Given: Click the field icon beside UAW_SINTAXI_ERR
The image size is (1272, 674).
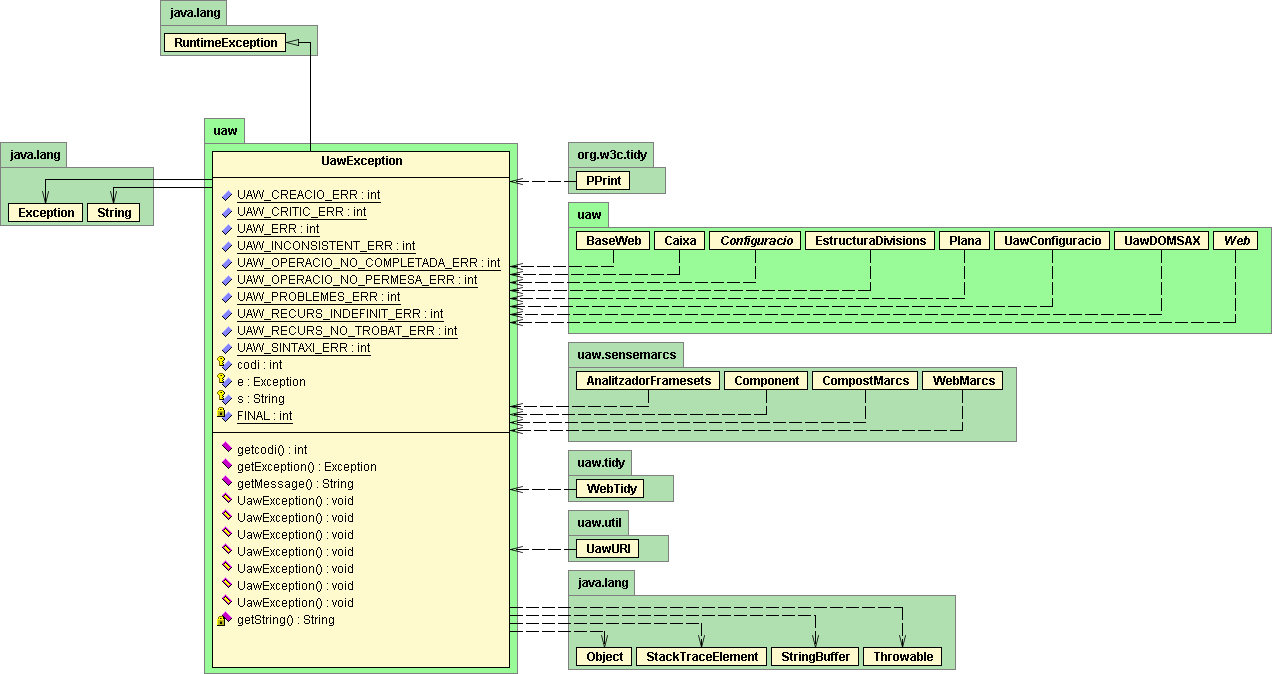Looking at the screenshot, I should [227, 348].
